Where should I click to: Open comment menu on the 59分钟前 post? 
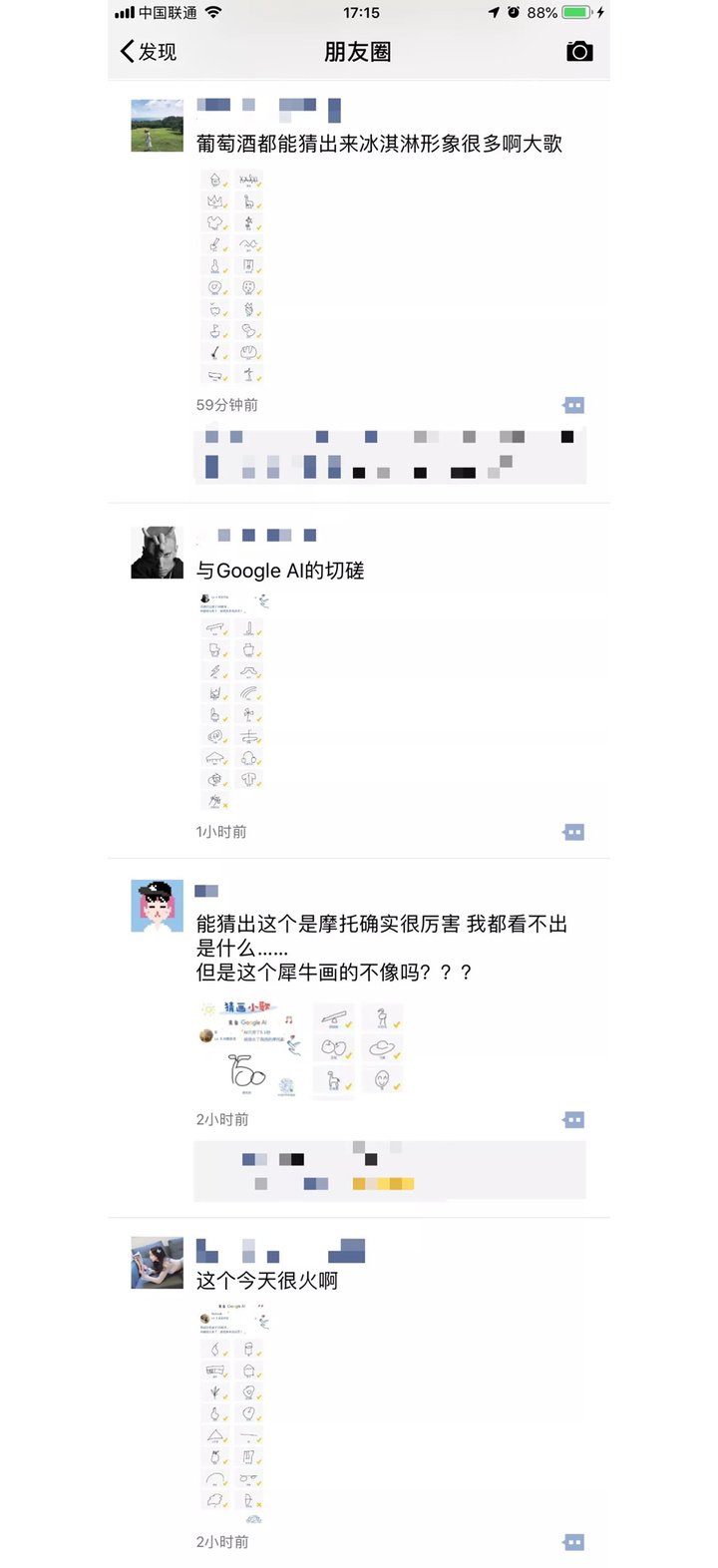click(573, 405)
